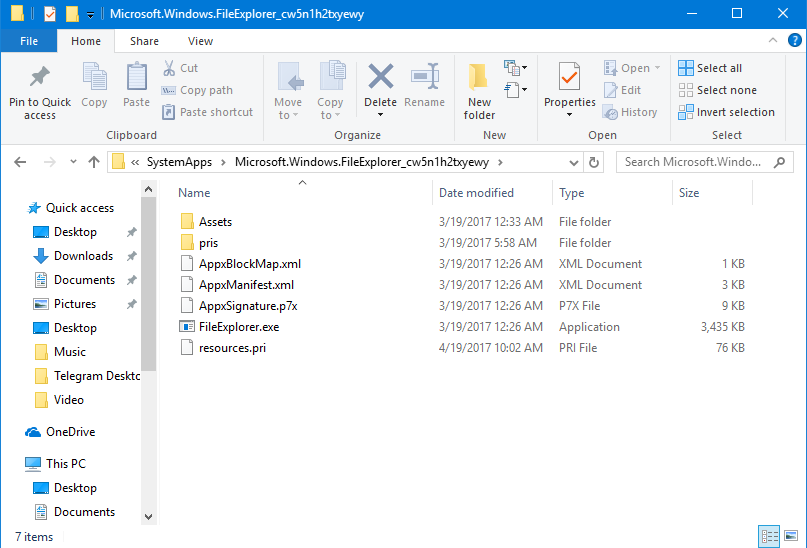The height and width of the screenshot is (548, 807).
Task: Select resources.pri file
Action: [x=223, y=348]
